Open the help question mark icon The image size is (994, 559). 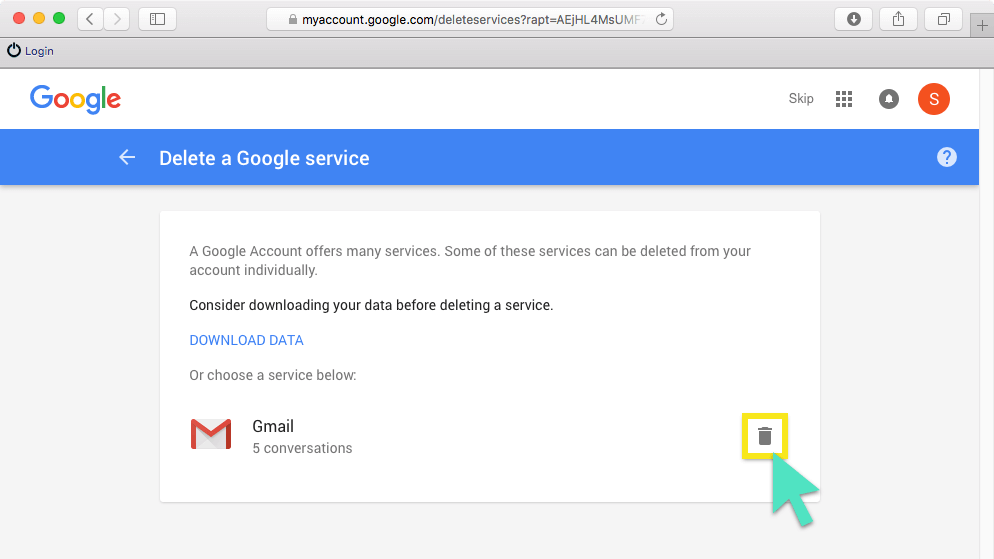(x=946, y=157)
